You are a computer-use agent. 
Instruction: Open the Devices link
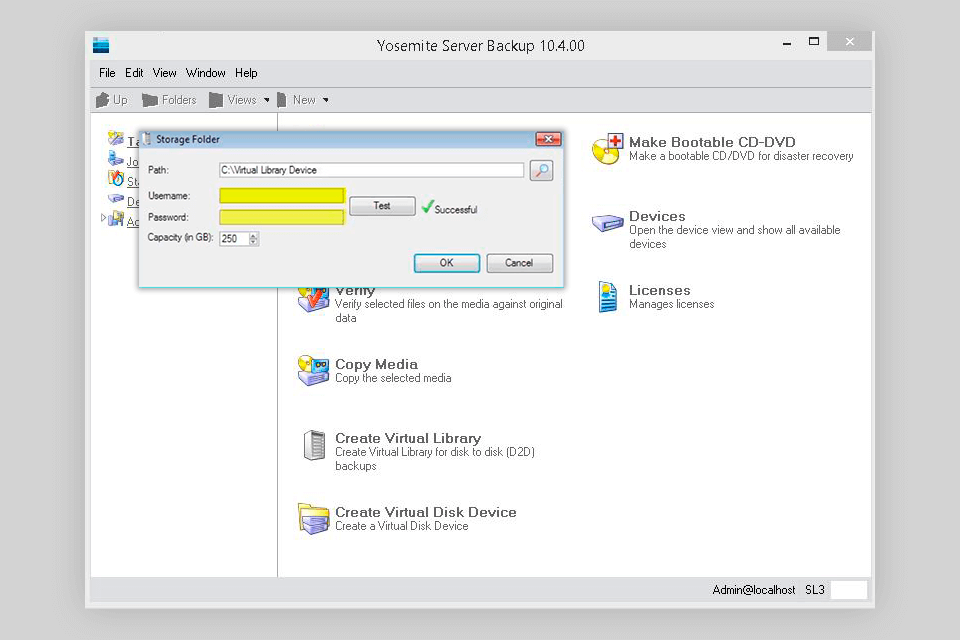tap(657, 216)
